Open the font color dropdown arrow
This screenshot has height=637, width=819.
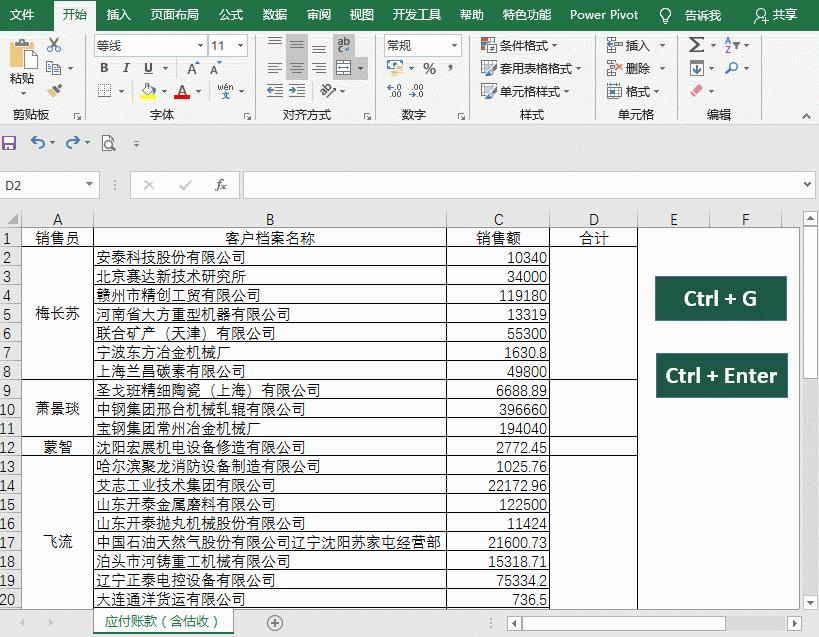pos(199,90)
